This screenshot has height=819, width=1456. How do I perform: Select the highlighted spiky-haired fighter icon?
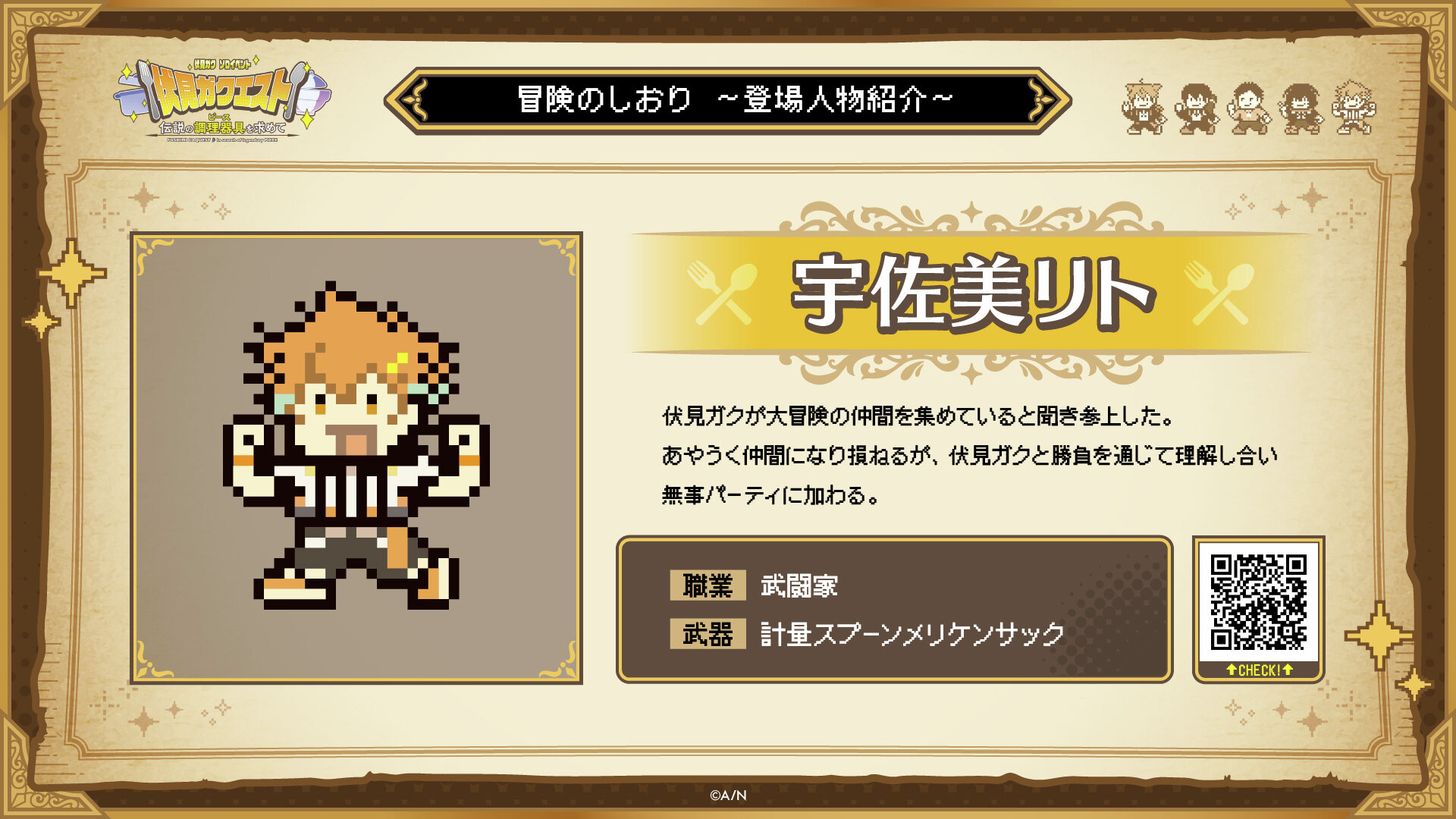click(1354, 107)
